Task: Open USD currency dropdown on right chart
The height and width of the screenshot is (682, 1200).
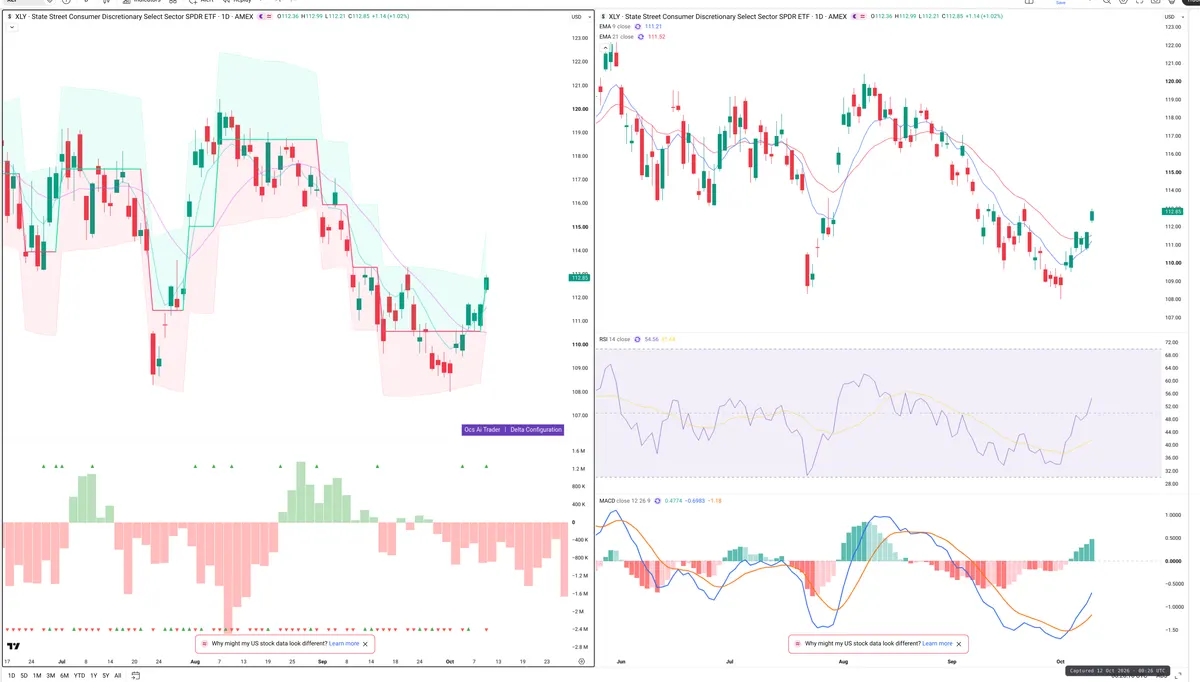Action: (1172, 17)
